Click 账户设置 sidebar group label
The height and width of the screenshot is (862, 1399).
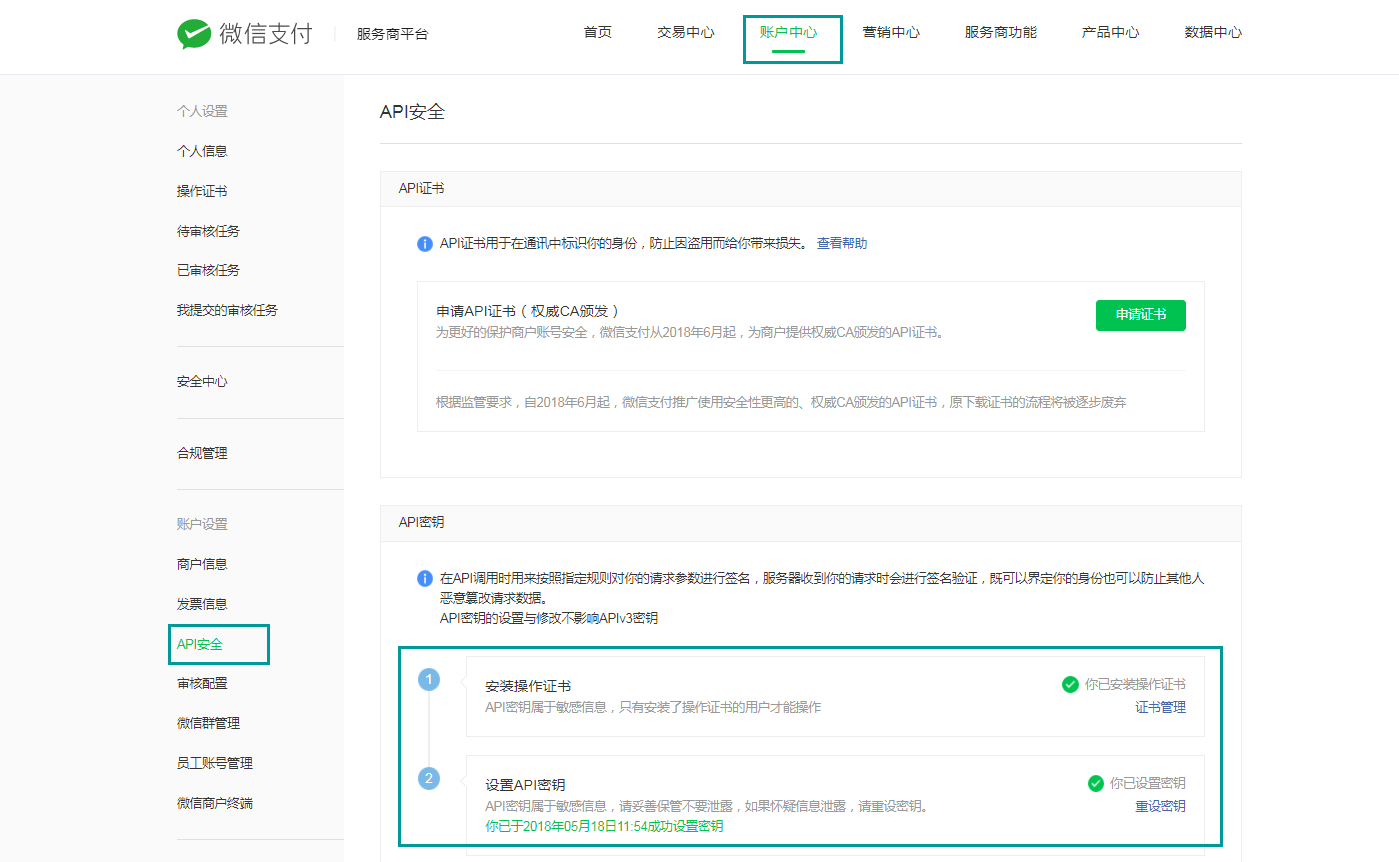point(202,524)
